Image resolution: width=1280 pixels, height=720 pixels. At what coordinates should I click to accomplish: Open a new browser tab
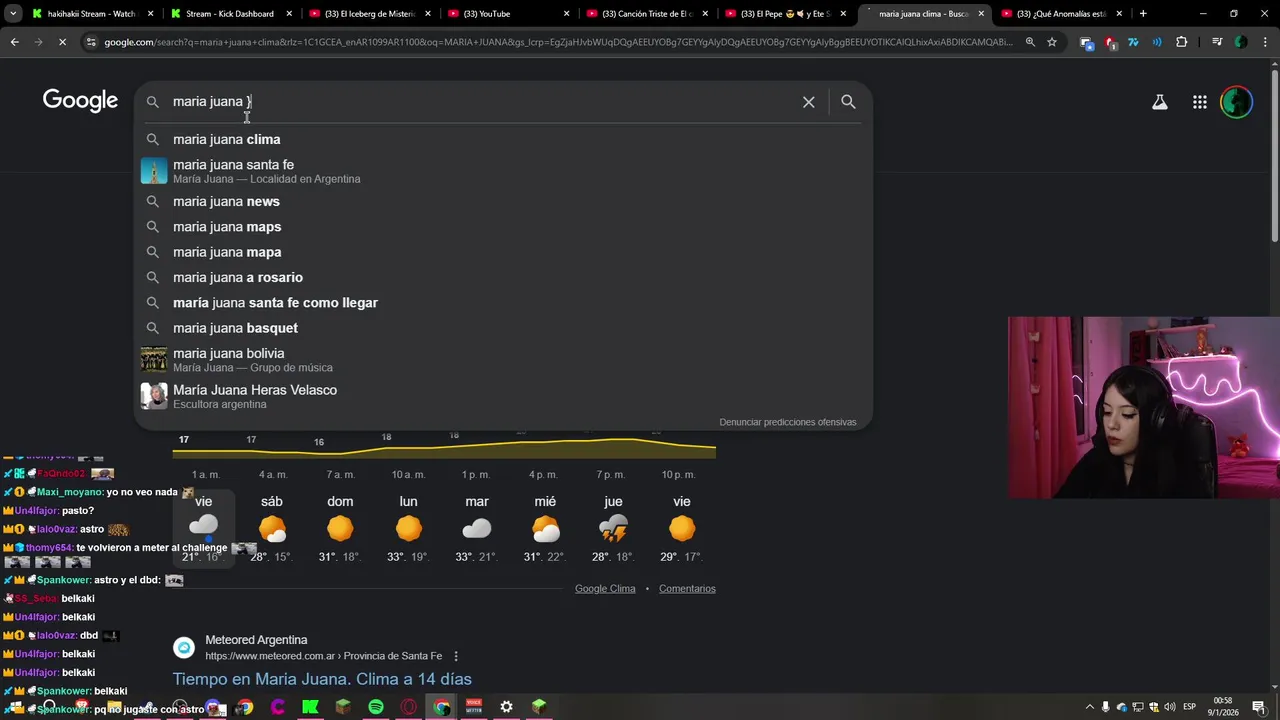[1143, 14]
